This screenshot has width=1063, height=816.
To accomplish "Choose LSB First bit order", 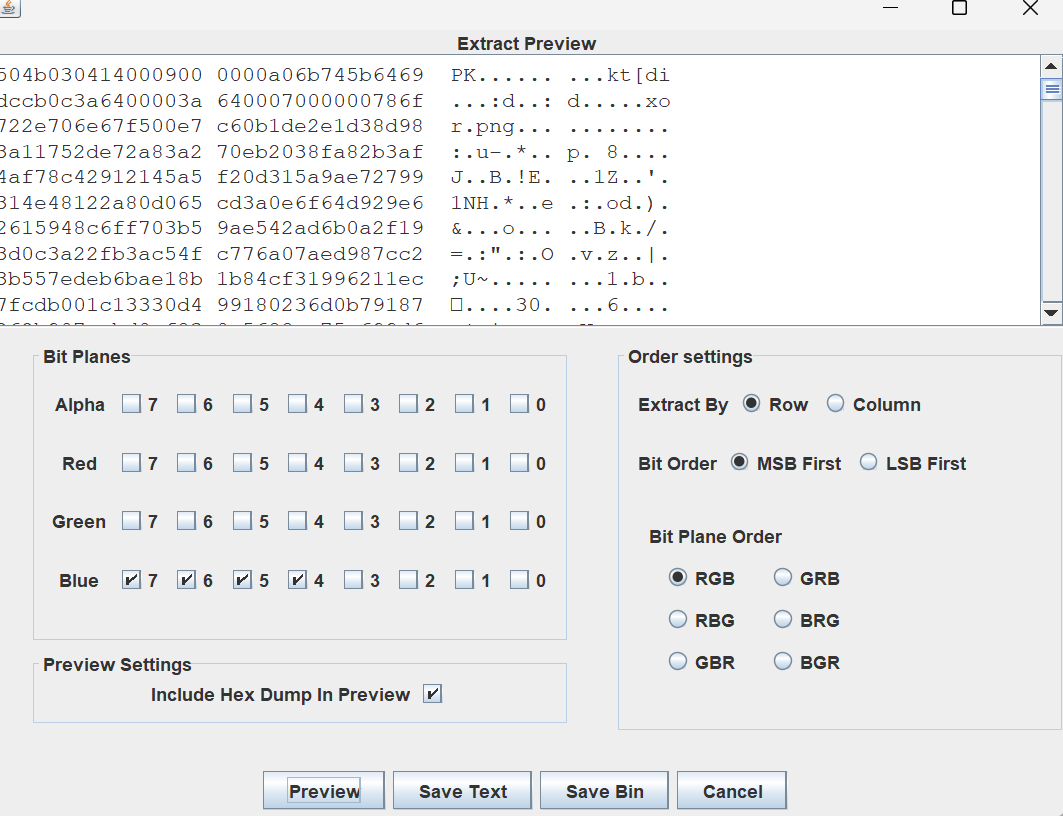I will tap(868, 462).
